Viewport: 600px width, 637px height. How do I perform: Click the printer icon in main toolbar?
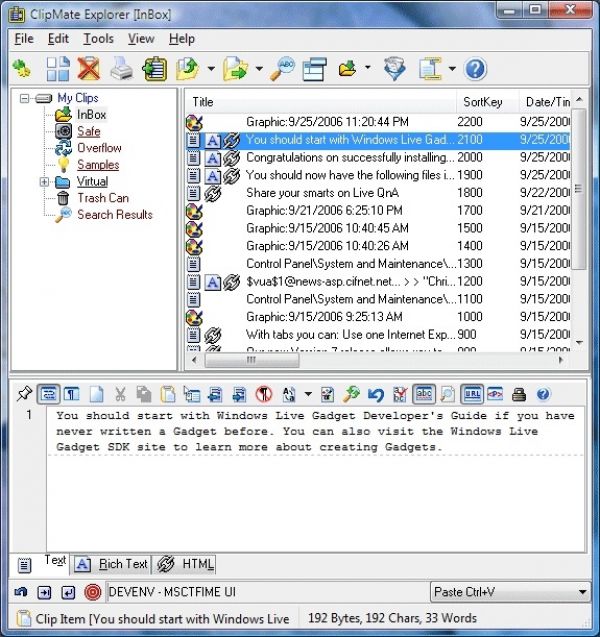point(120,69)
